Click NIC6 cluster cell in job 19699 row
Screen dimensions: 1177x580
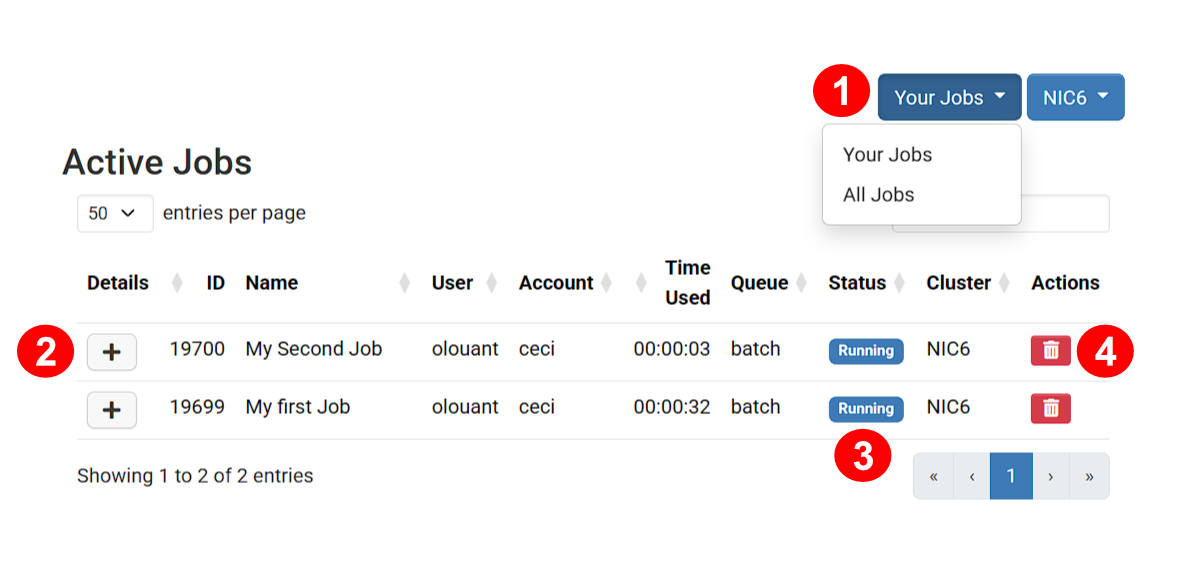(x=948, y=407)
